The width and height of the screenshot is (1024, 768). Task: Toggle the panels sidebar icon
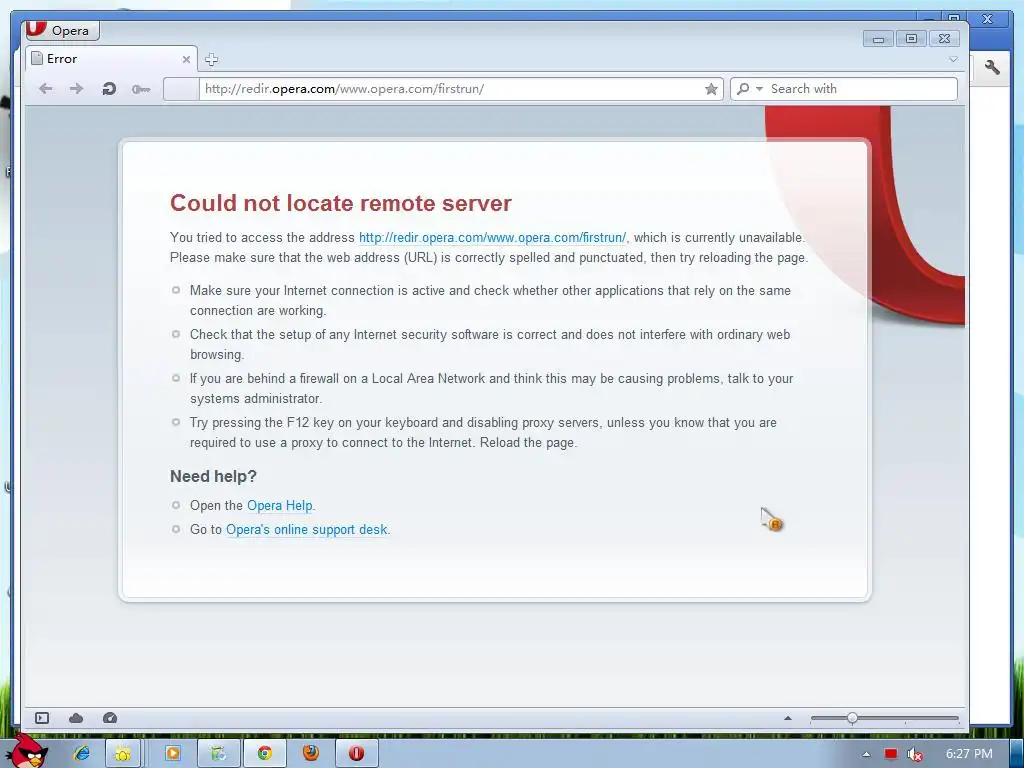coord(42,718)
